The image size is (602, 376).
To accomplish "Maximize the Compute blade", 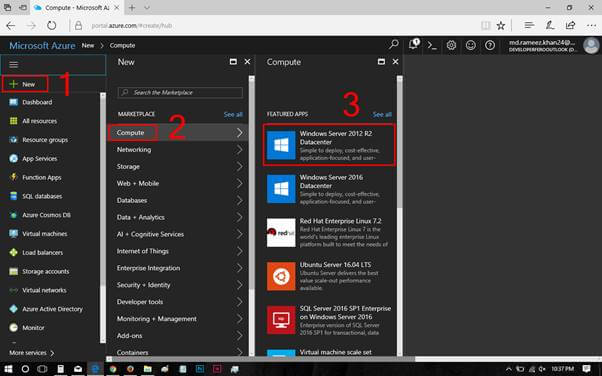I will point(381,62).
